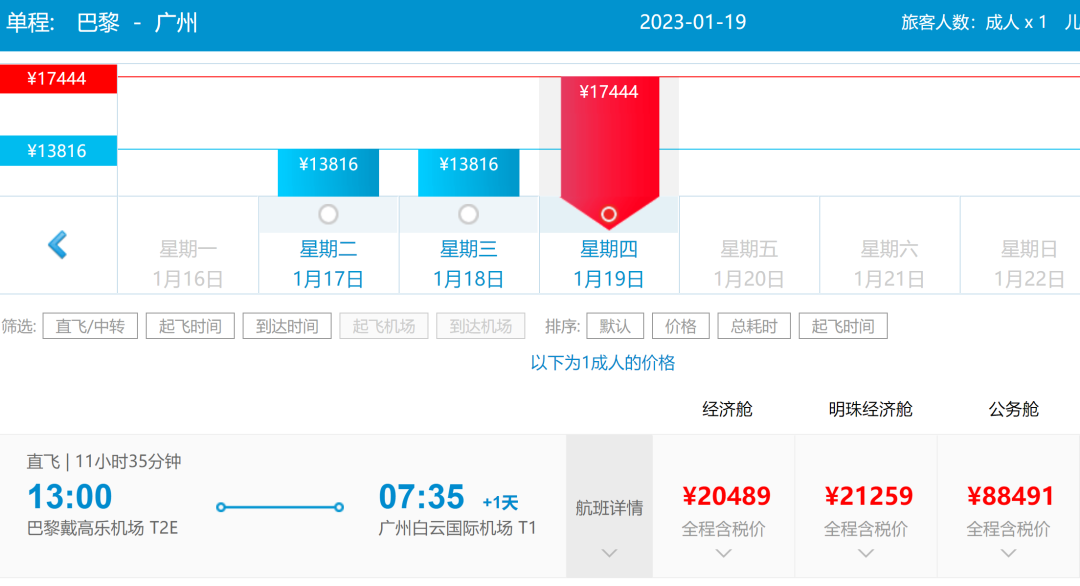This screenshot has width=1080, height=586.
Task: Select radio button for Tuesday January 17
Action: (x=329, y=214)
